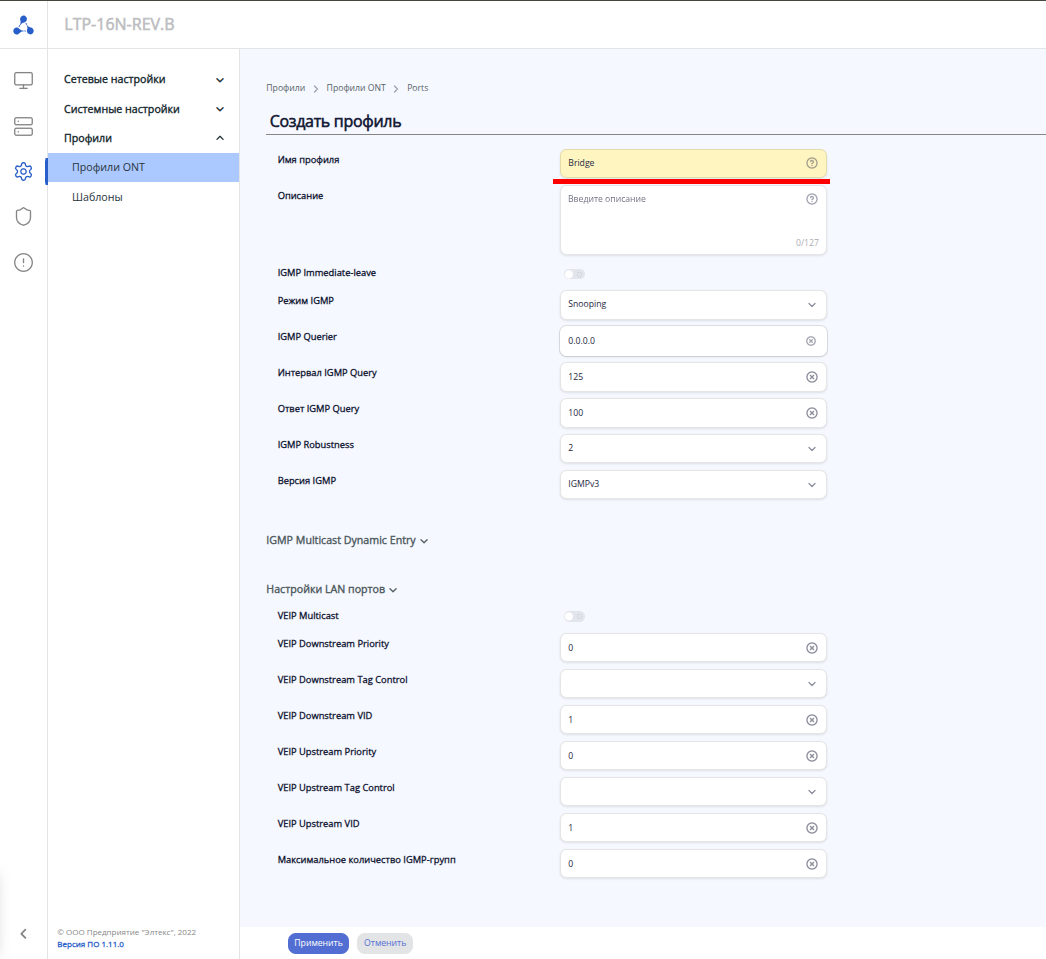Collapse sidebar with bottom left arrow
The width and height of the screenshot is (1046, 959).
tap(23, 934)
